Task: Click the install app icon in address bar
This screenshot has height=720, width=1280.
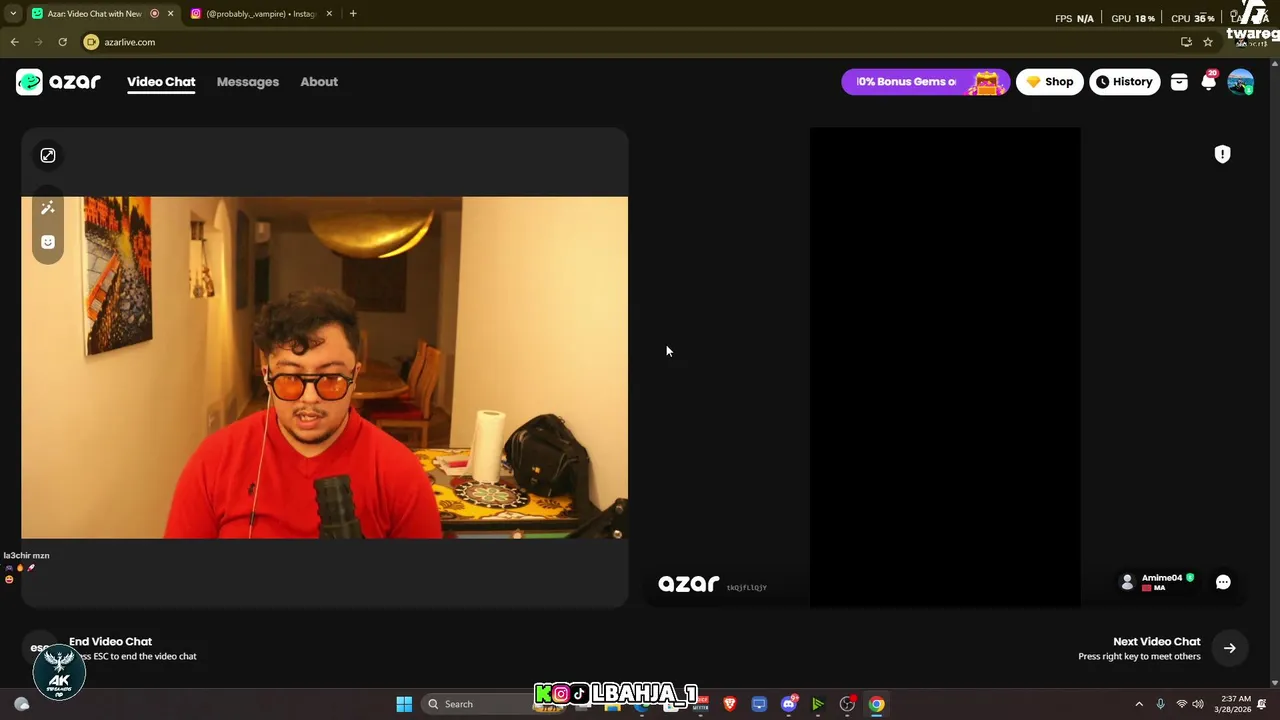Action: pyautogui.click(x=1186, y=42)
